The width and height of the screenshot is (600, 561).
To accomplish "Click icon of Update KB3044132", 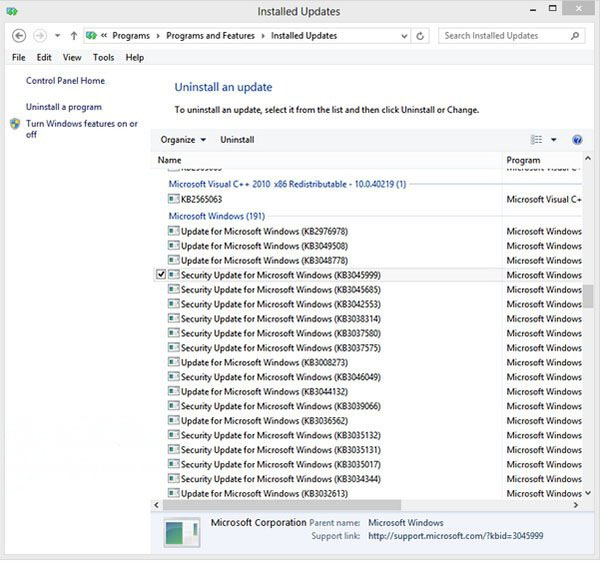I will point(174,391).
